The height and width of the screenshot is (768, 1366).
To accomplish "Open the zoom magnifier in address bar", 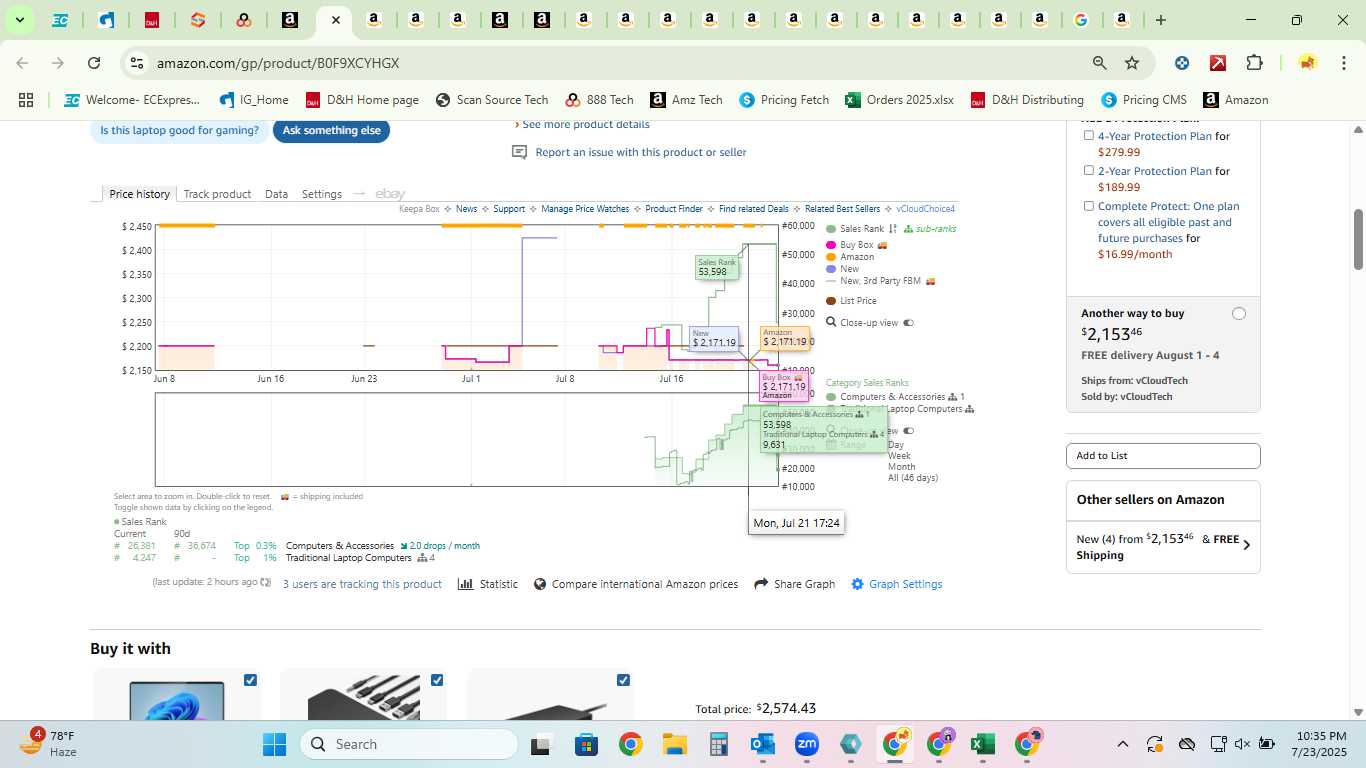I will point(1100,63).
